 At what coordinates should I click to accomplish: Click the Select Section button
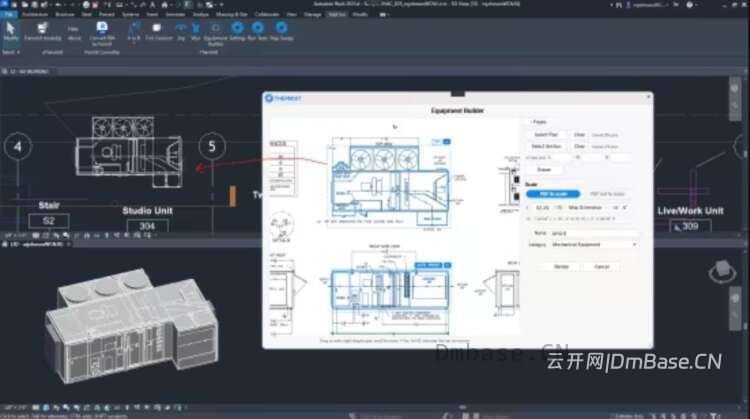coord(547,146)
